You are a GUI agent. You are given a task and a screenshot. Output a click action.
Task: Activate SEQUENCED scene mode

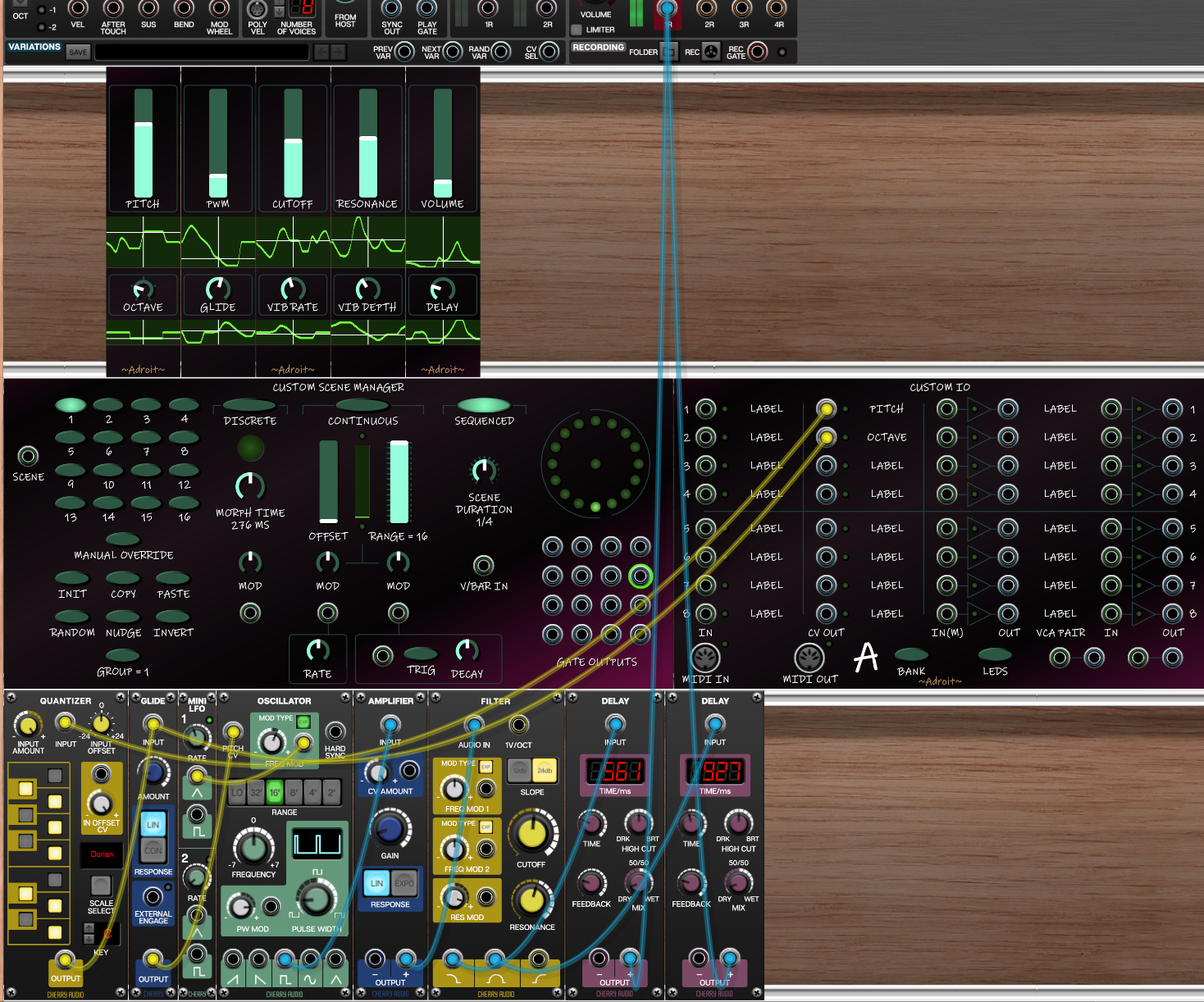point(484,405)
